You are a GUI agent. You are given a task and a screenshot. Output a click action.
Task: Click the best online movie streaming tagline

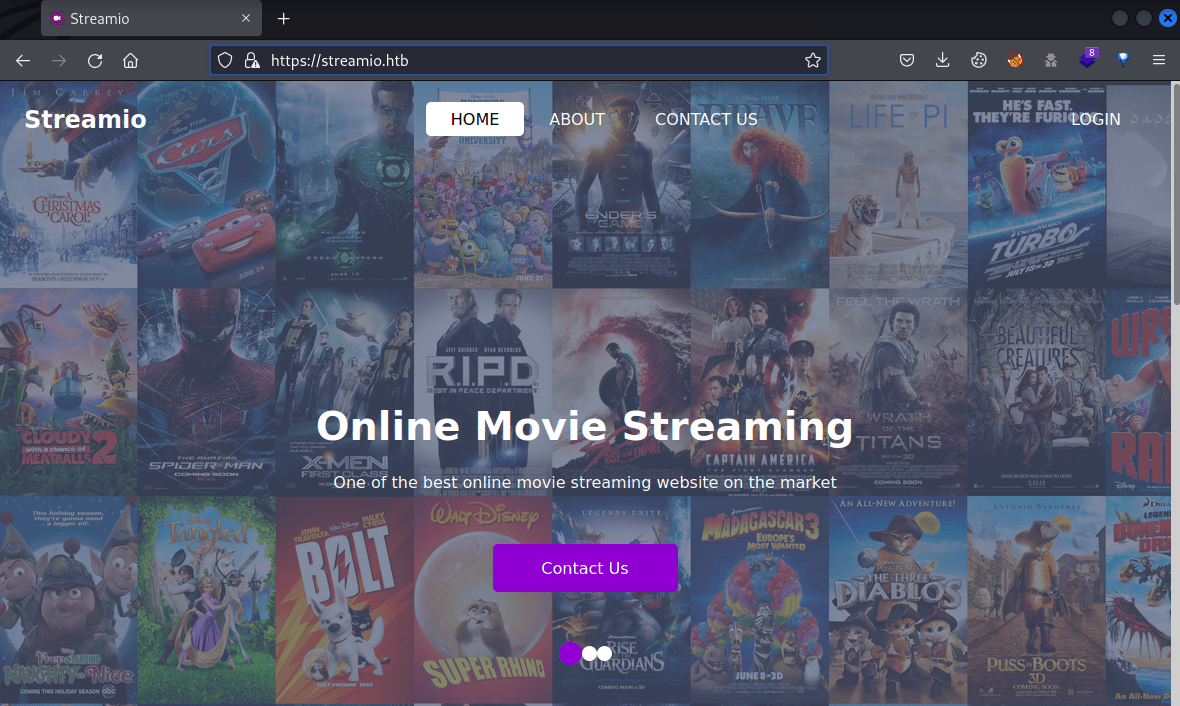pyautogui.click(x=585, y=482)
